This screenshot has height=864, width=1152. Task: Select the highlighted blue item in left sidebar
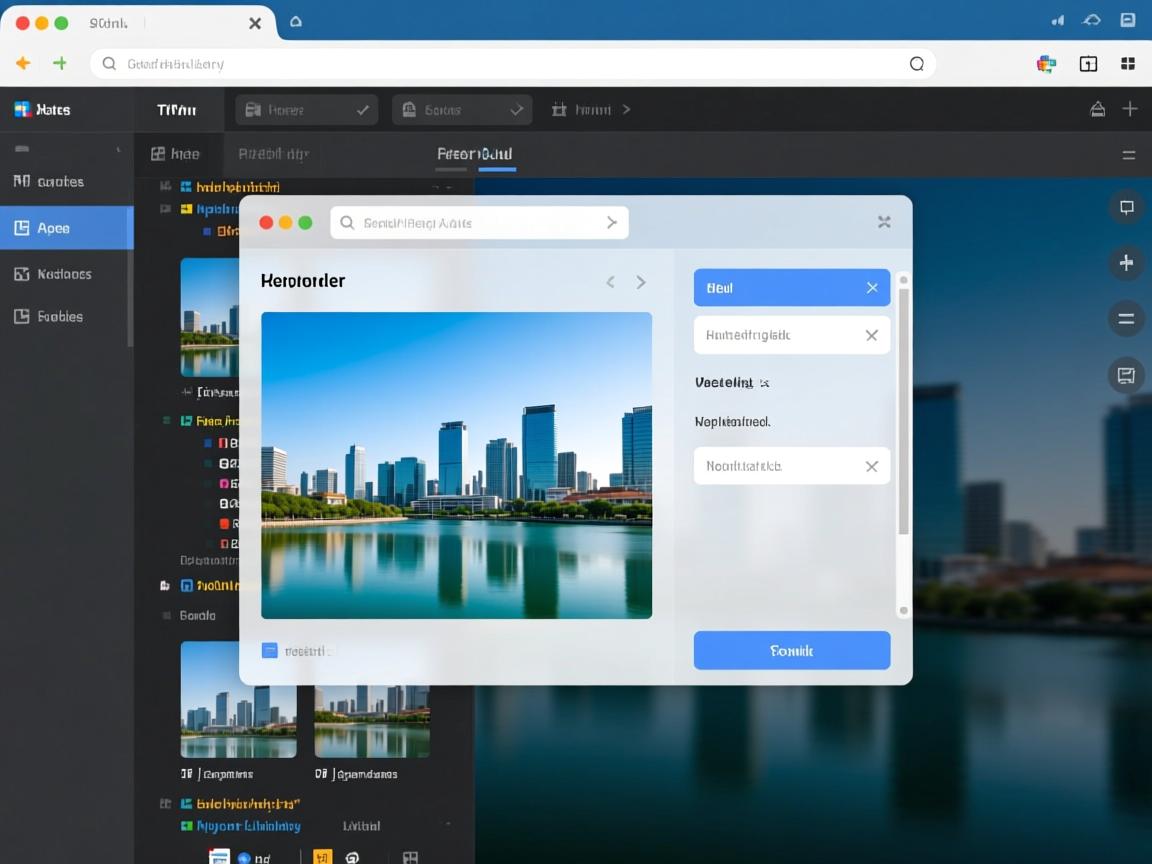[66, 228]
